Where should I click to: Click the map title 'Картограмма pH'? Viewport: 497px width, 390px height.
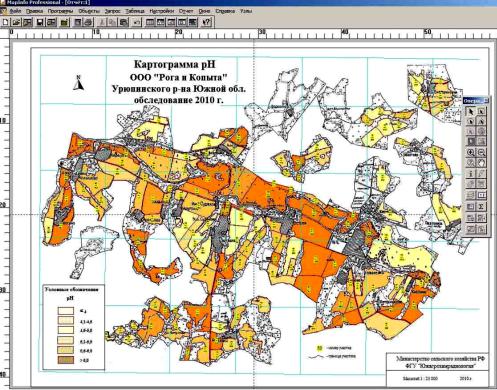(x=175, y=63)
